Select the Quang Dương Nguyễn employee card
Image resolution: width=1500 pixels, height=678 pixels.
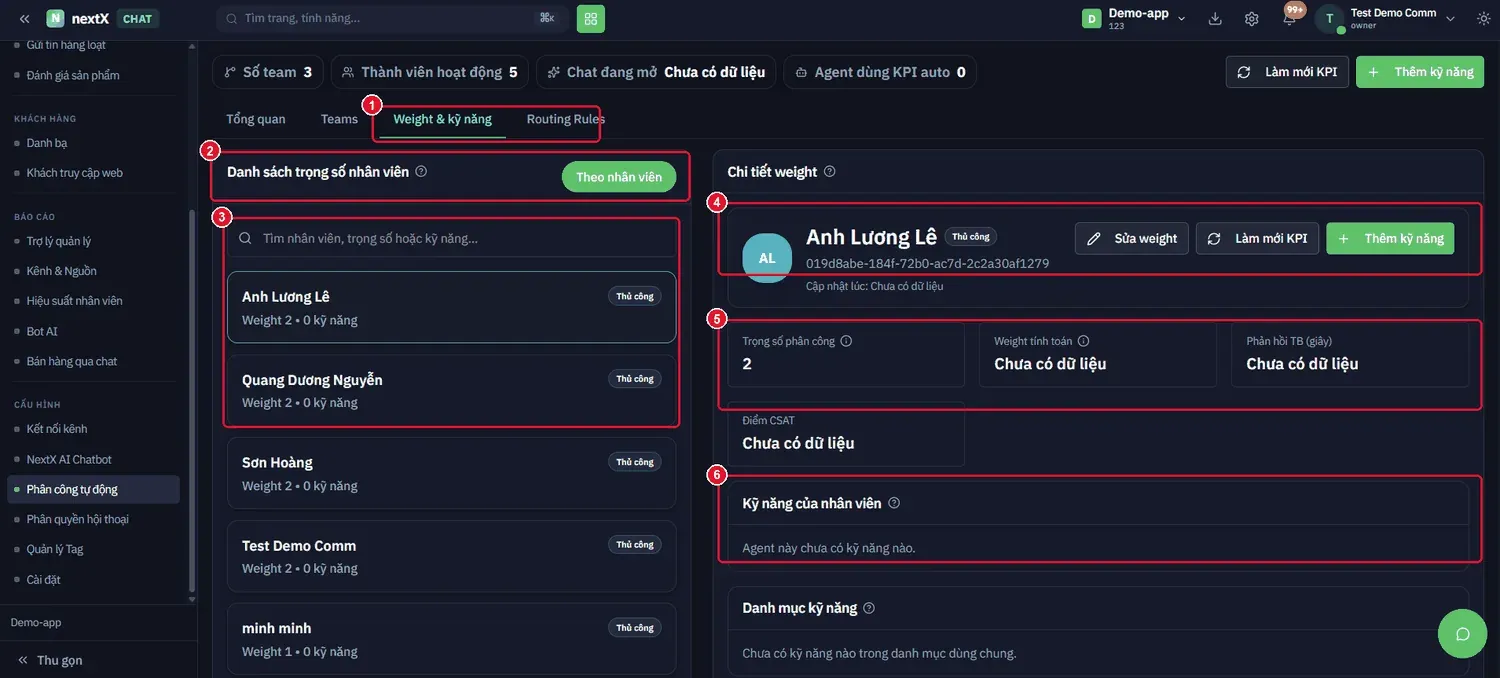coord(452,390)
